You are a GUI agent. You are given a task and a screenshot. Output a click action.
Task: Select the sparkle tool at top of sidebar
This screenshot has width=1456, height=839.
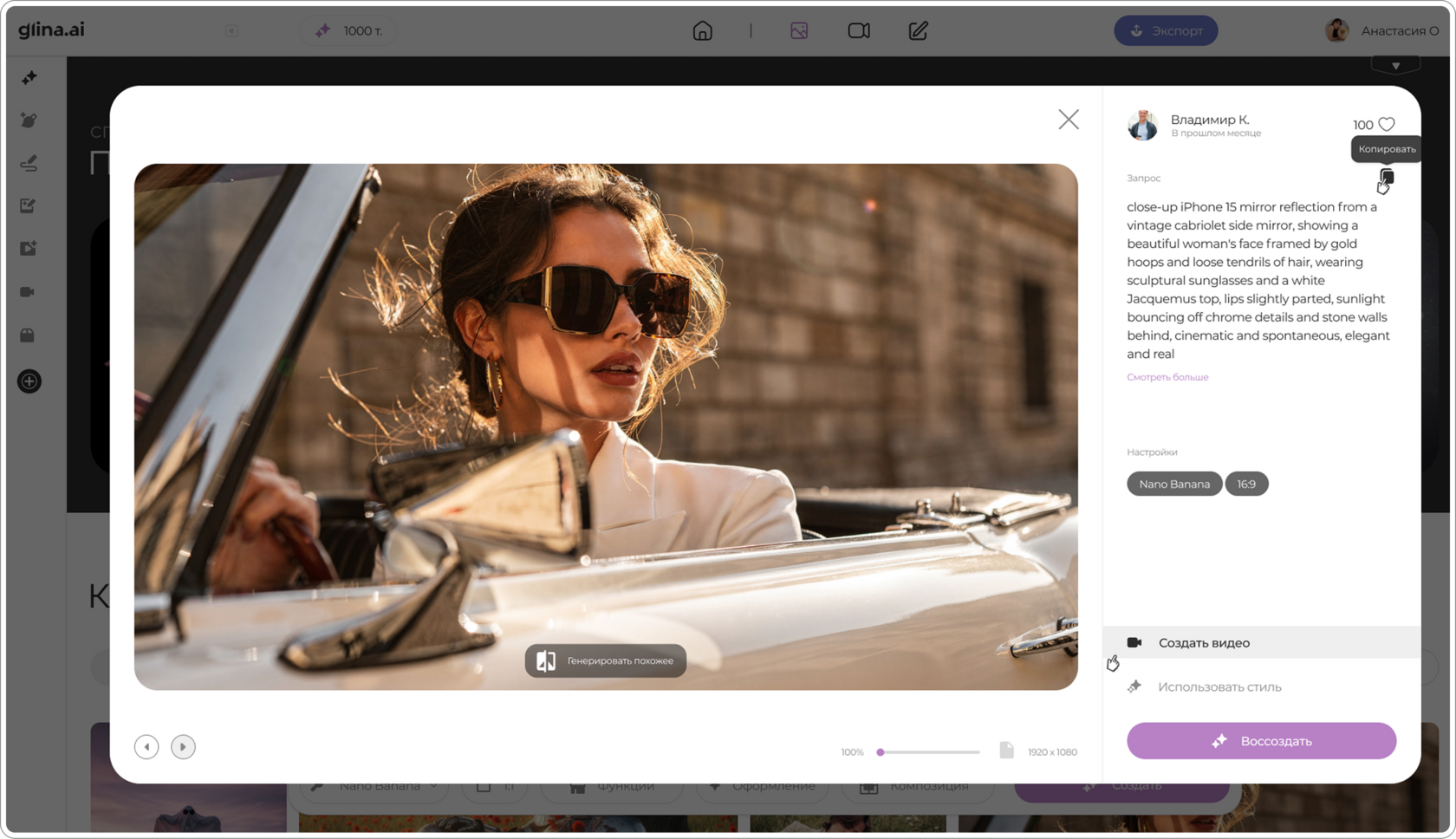(x=29, y=78)
